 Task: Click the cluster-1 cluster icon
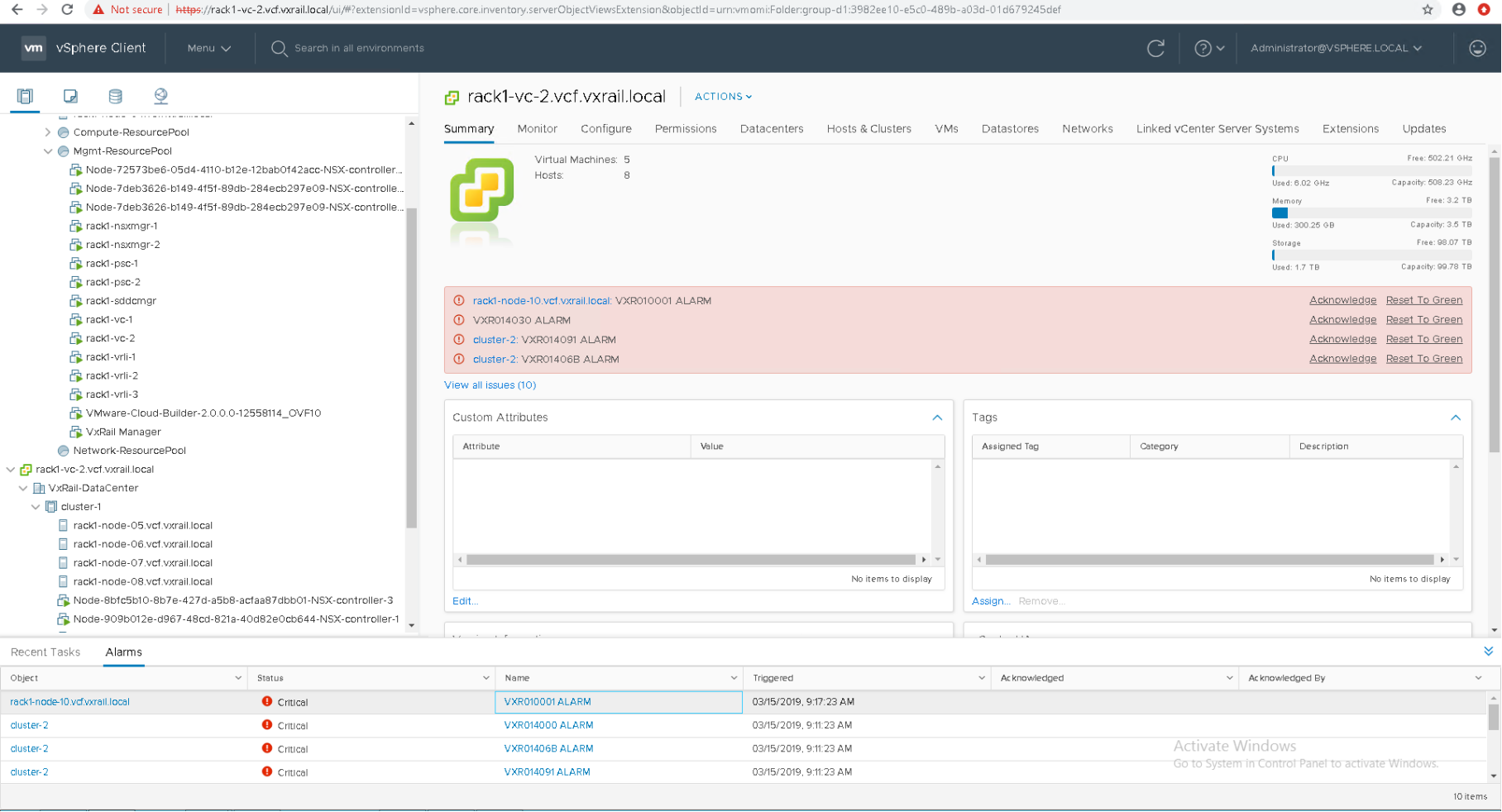tap(51, 507)
